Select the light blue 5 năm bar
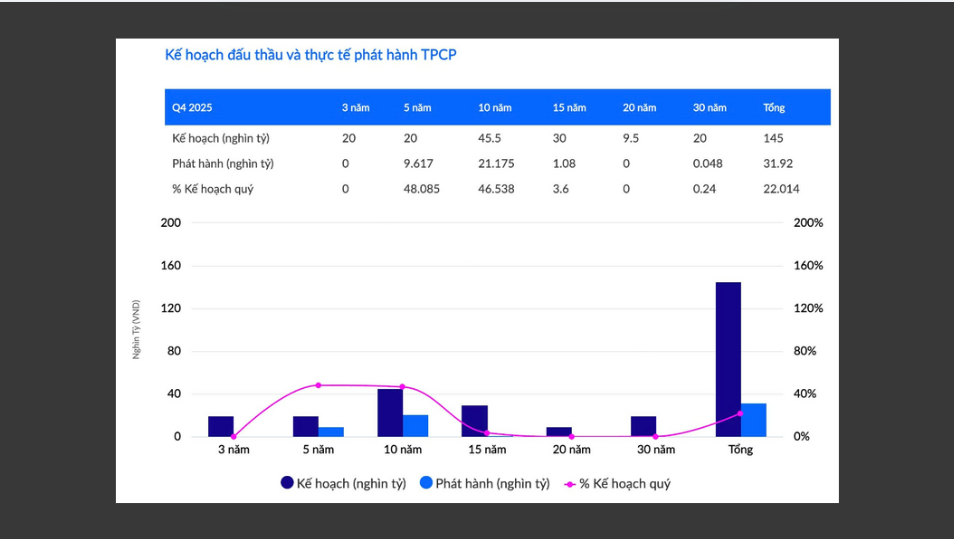 pos(331,432)
